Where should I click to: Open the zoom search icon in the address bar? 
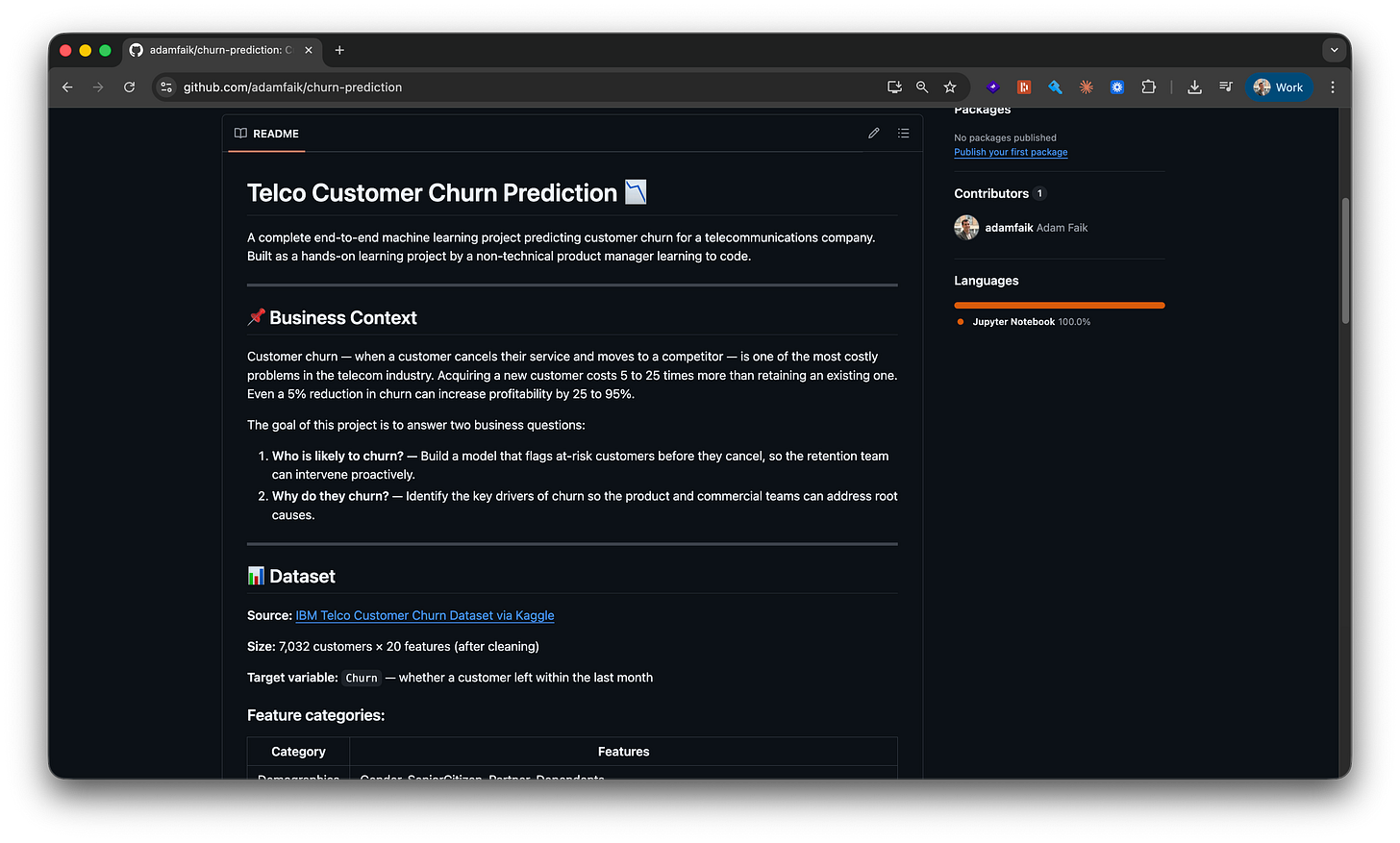click(921, 87)
